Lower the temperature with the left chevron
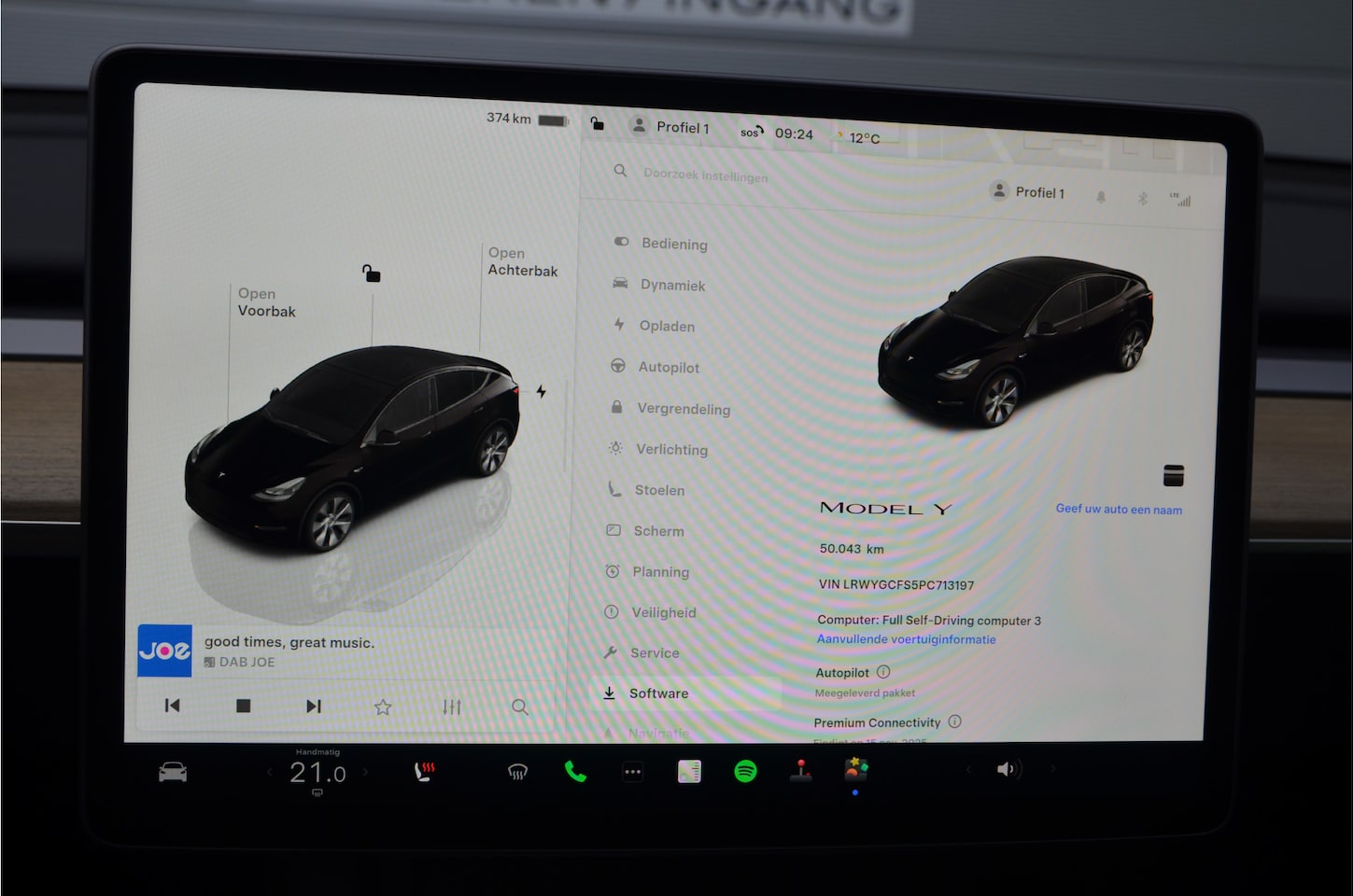Viewport: 1354px width, 896px height. coord(271,772)
